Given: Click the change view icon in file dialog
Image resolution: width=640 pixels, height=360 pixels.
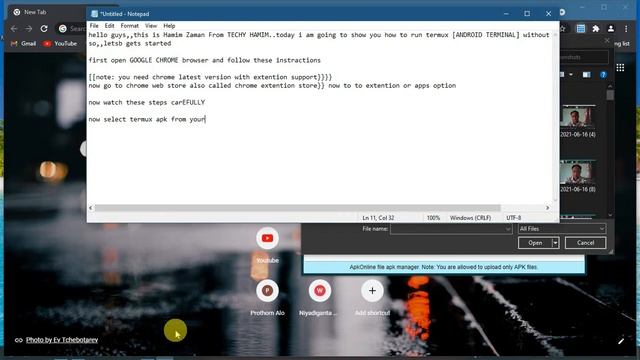Looking at the screenshot, I should pyautogui.click(x=562, y=75).
